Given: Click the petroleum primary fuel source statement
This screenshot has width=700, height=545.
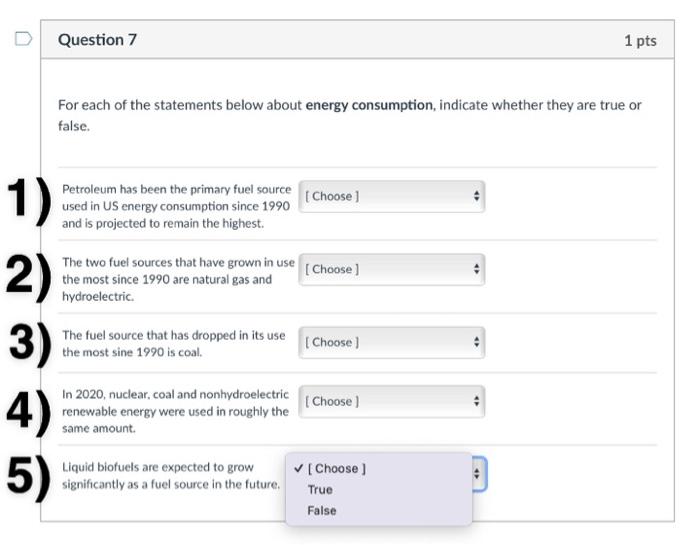Looking at the screenshot, I should (176, 206).
